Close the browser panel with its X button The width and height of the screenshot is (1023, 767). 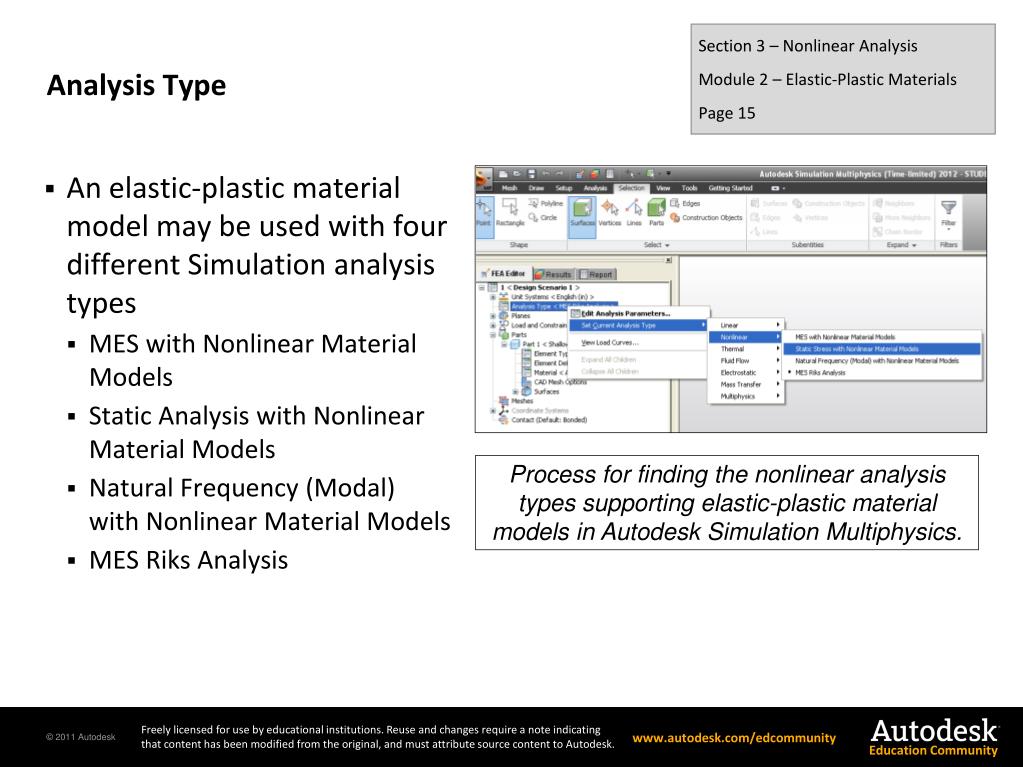tap(668, 260)
